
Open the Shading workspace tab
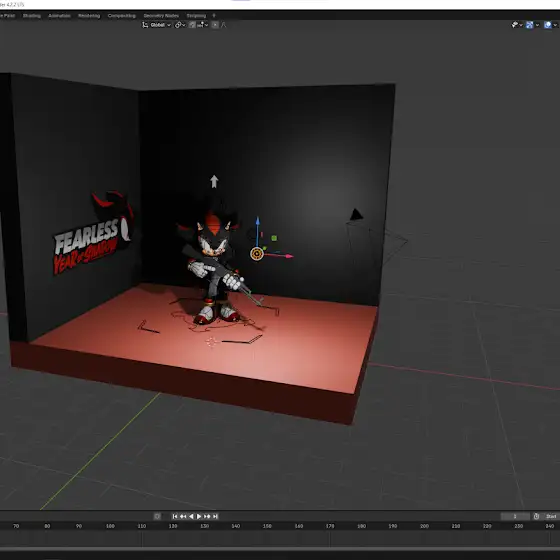pyautogui.click(x=32, y=16)
